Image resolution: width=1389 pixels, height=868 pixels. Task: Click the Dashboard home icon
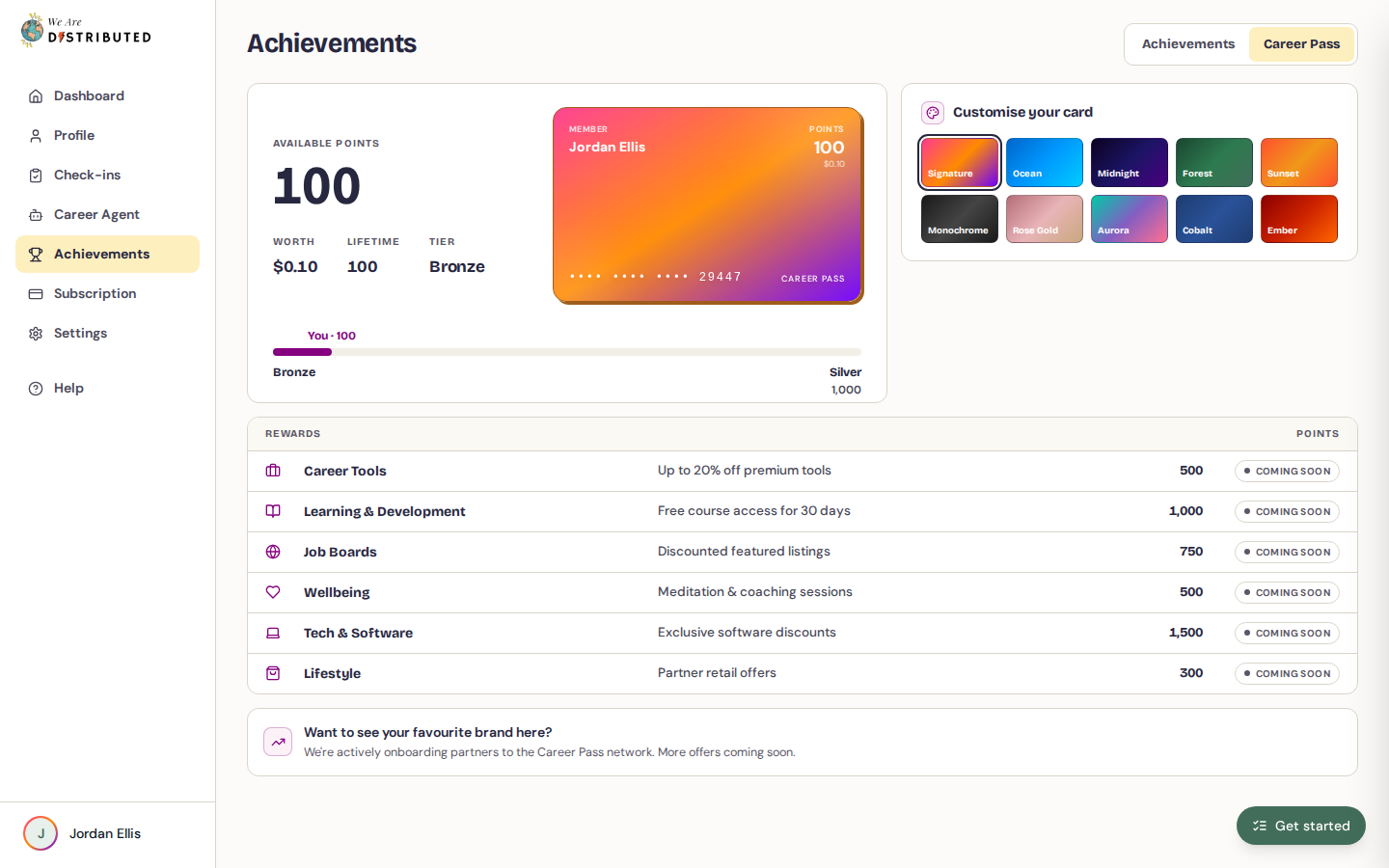36,96
